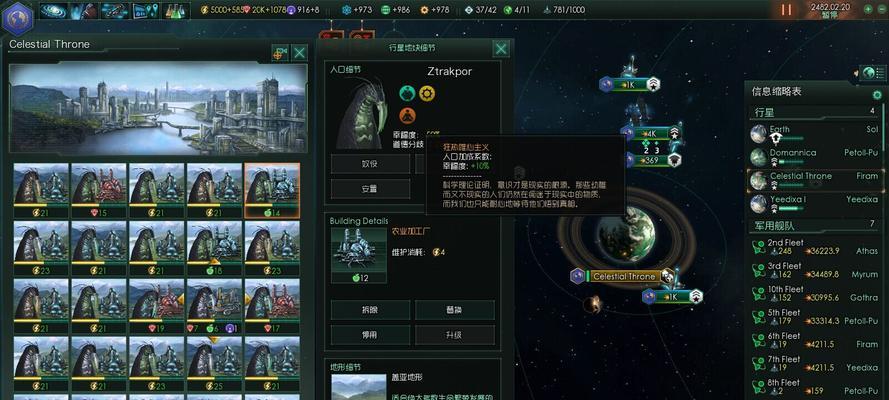The width and height of the screenshot is (889, 400).
Task: Open the research flasks icon
Action: click(176, 10)
